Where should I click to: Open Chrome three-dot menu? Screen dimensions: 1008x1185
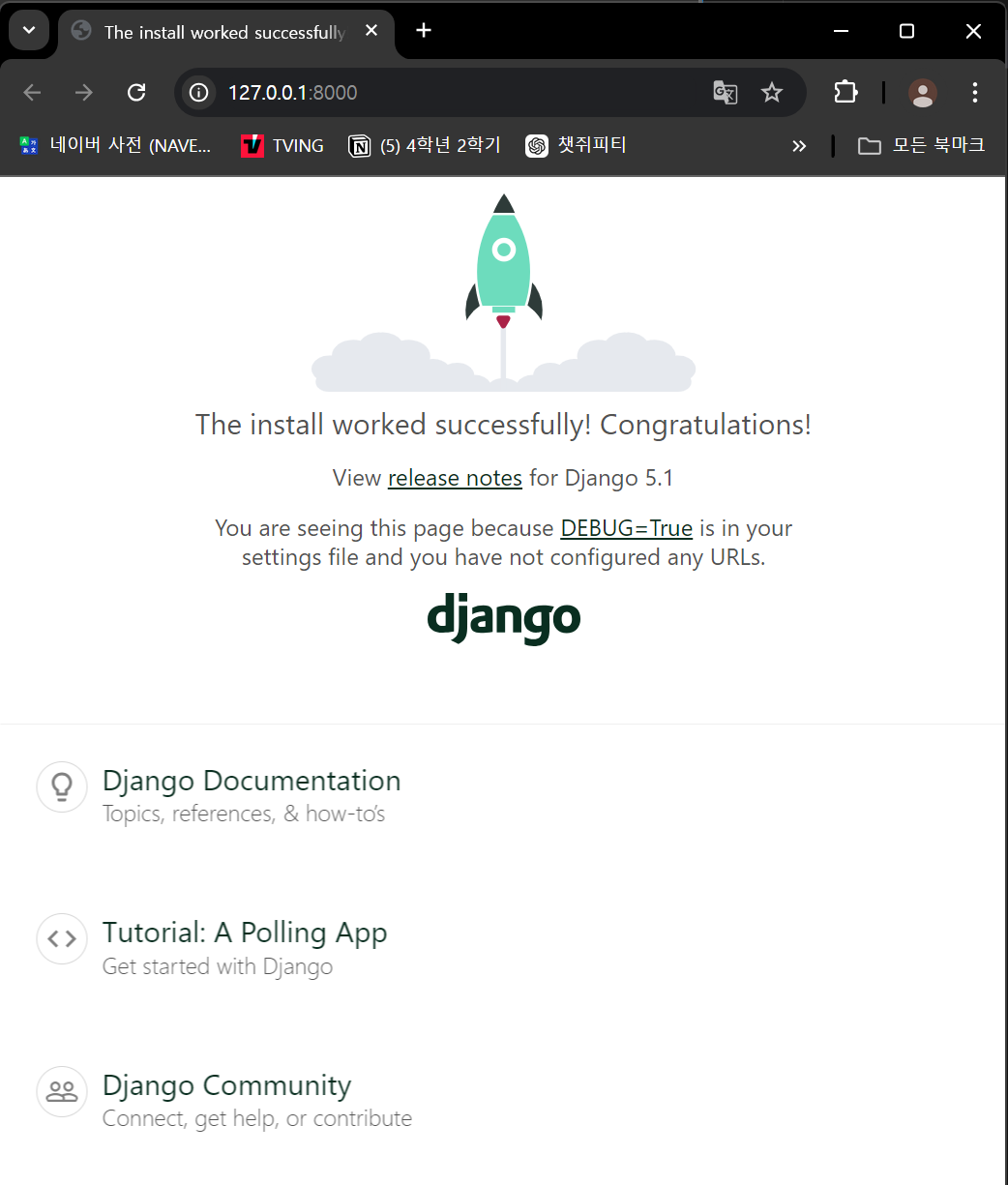point(974,93)
